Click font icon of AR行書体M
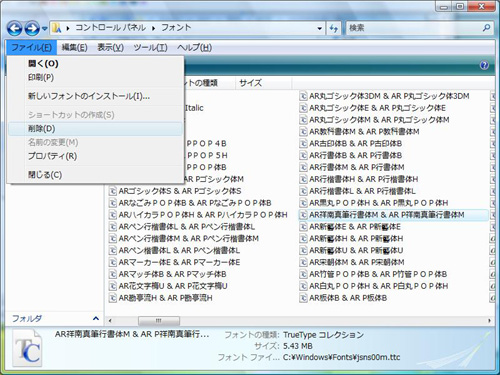Viewport: 500px width, 375px height. (303, 167)
